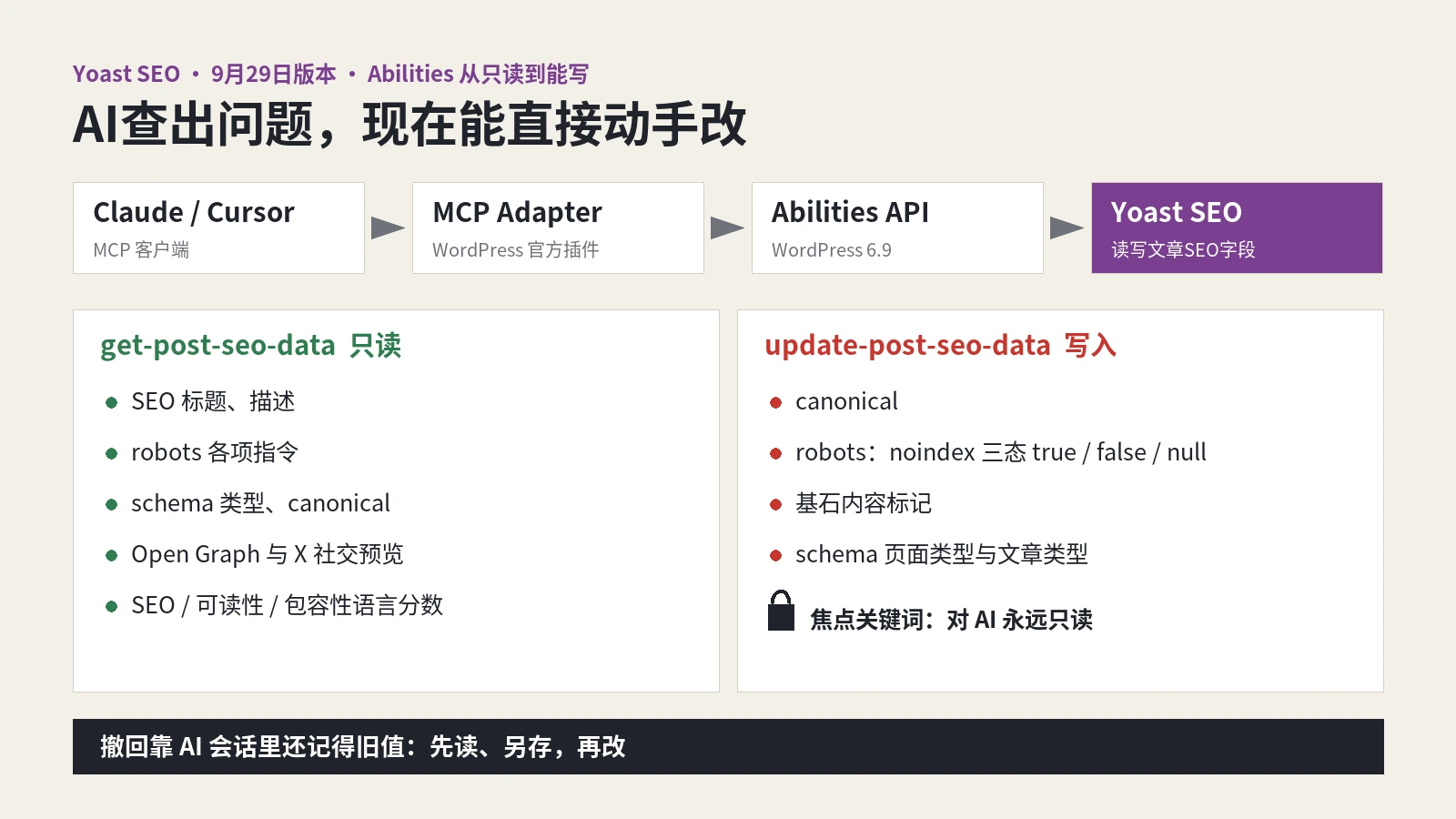Click the "读写文章SEO字段" caption
The width and height of the screenshot is (1456, 819).
click(x=1183, y=249)
